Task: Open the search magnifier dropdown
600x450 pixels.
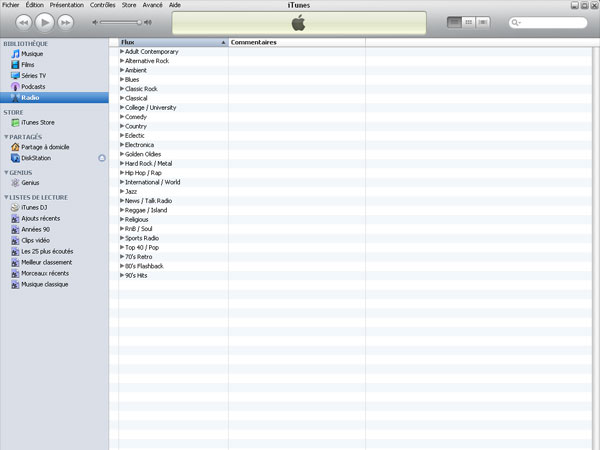Action: 516,23
